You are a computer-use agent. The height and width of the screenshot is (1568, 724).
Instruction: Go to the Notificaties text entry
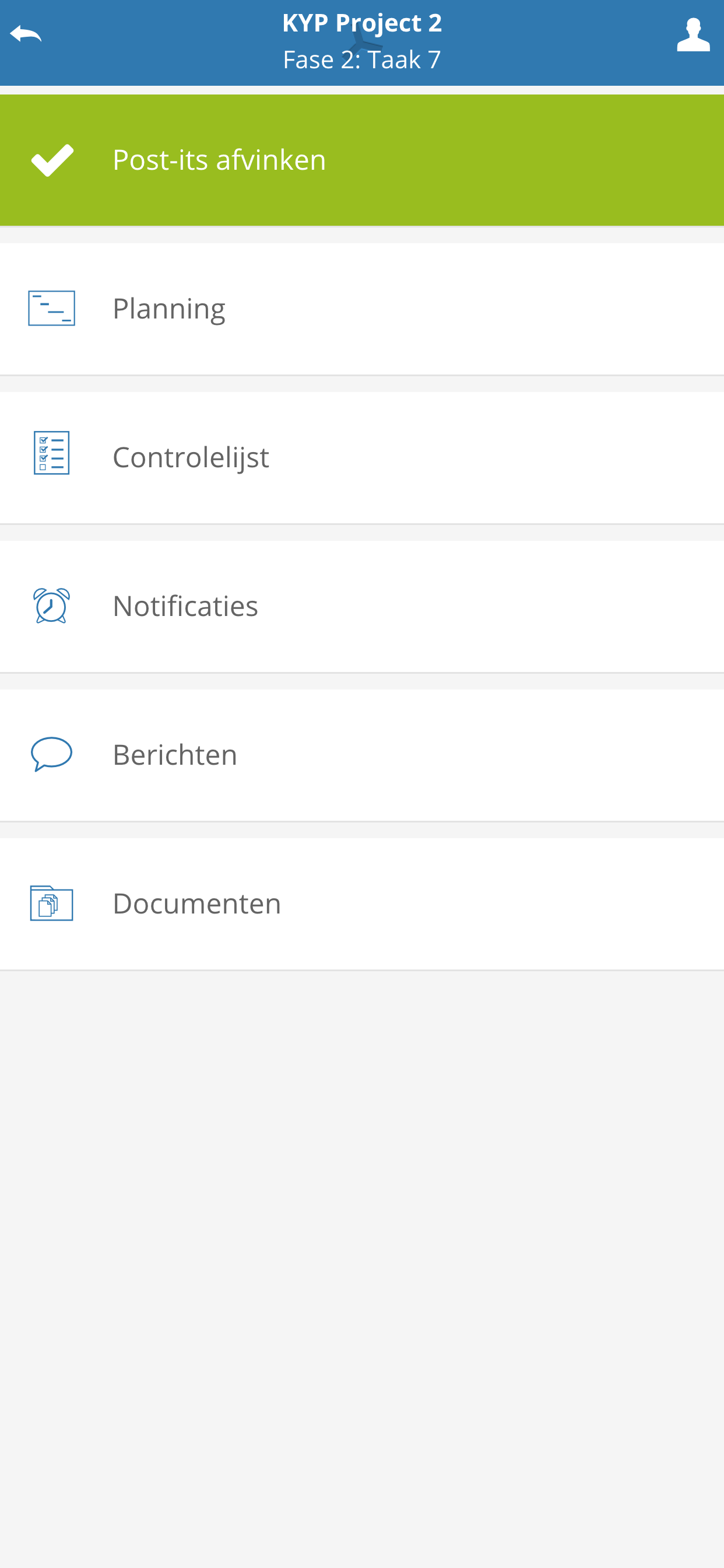[185, 606]
